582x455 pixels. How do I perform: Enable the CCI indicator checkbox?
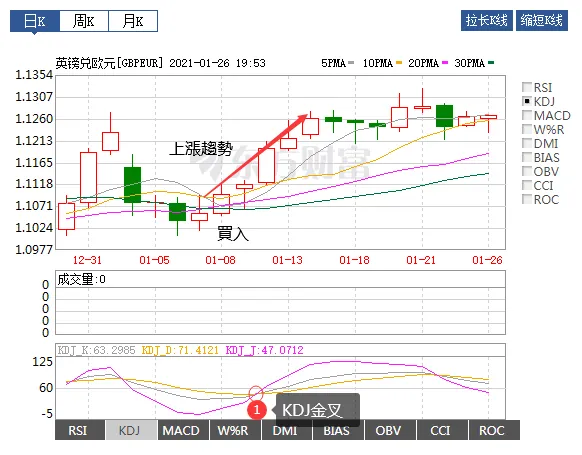point(526,185)
